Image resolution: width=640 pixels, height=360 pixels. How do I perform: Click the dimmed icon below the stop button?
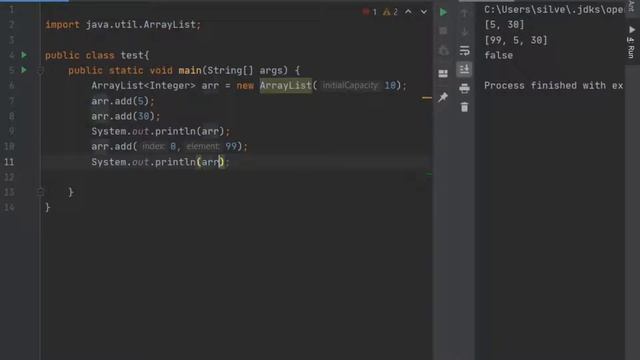click(443, 51)
